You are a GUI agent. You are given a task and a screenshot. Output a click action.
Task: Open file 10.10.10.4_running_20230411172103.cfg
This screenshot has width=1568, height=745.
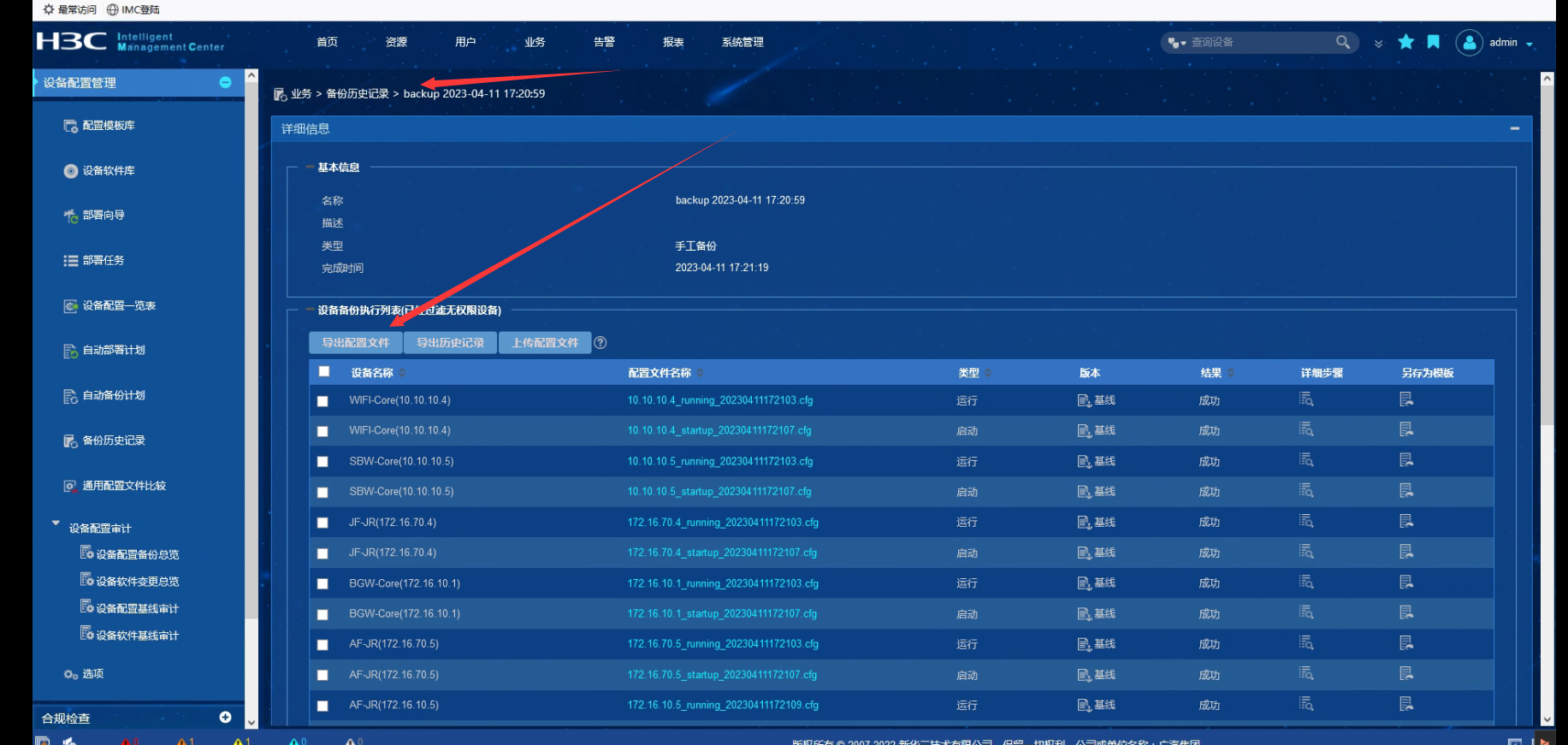[720, 400]
